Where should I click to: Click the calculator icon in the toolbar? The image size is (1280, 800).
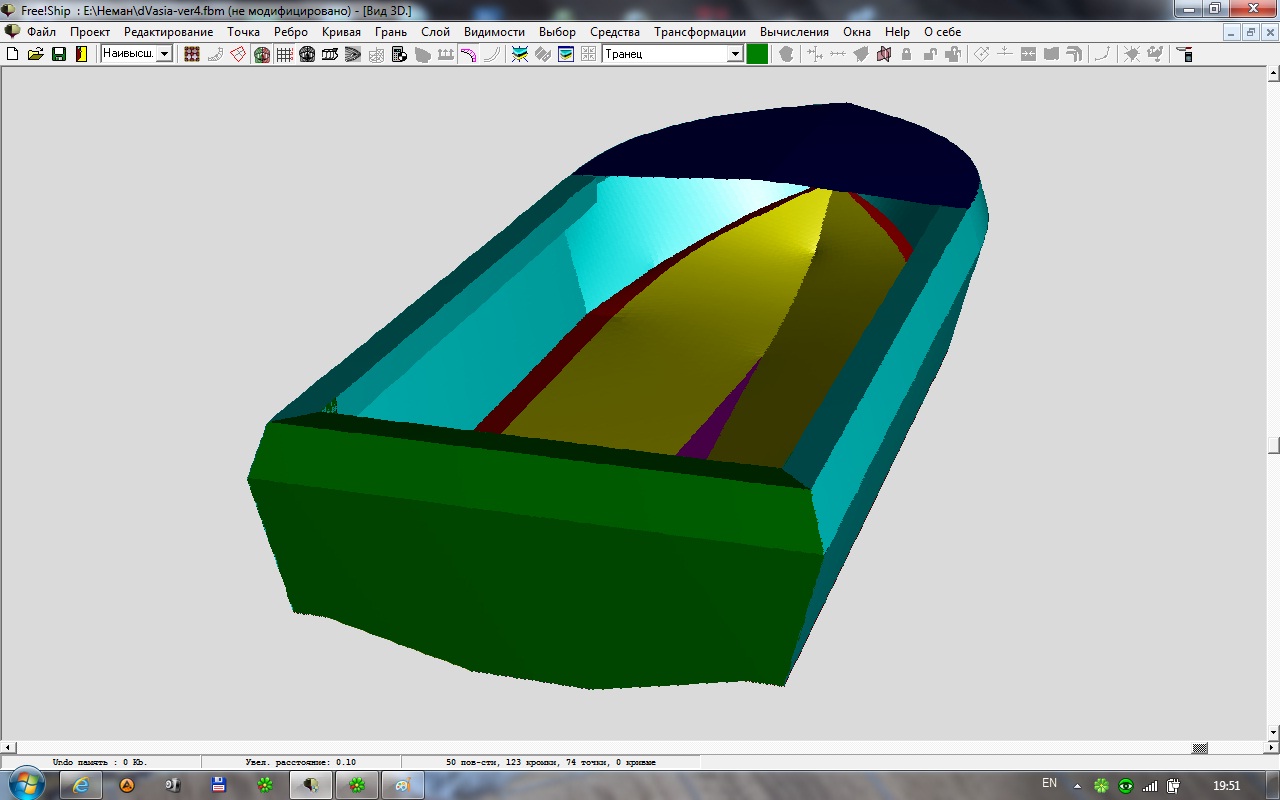pyautogui.click(x=399, y=54)
